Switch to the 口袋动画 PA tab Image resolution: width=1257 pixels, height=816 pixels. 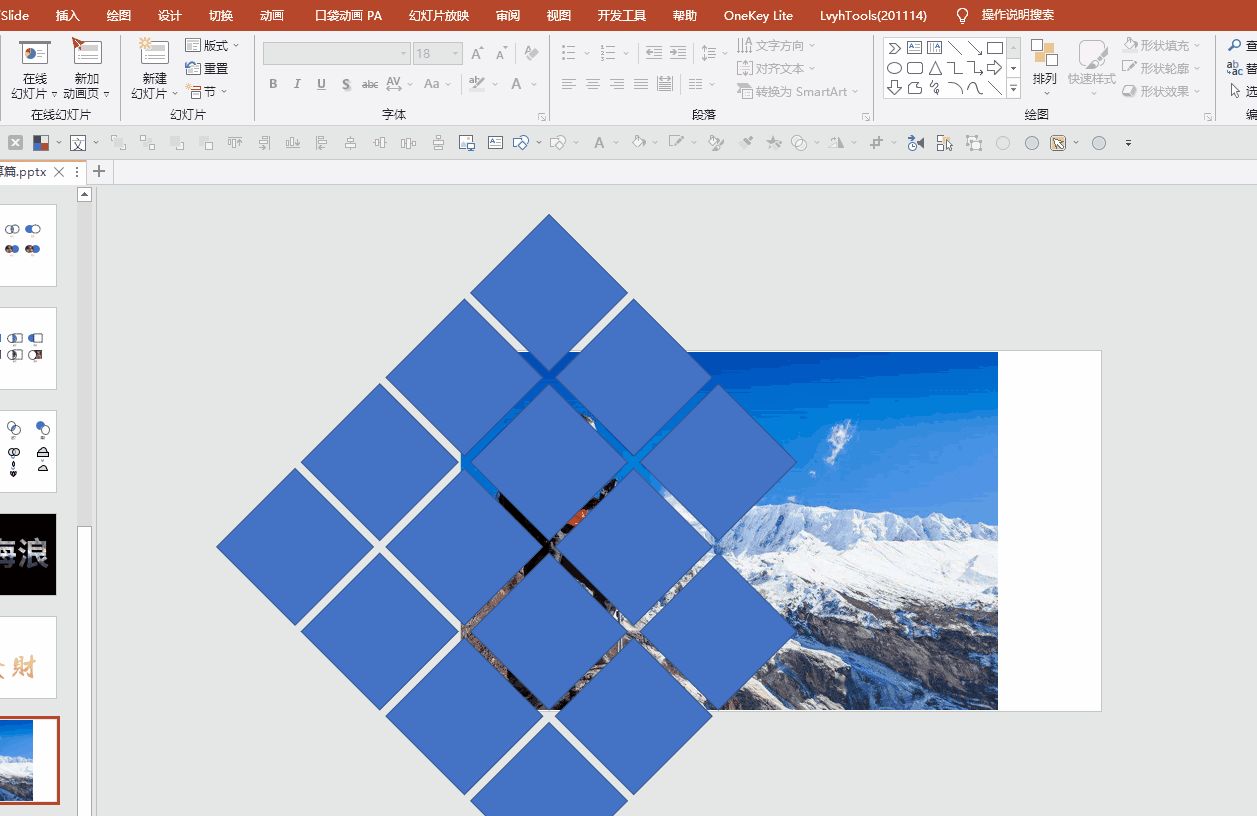point(348,15)
